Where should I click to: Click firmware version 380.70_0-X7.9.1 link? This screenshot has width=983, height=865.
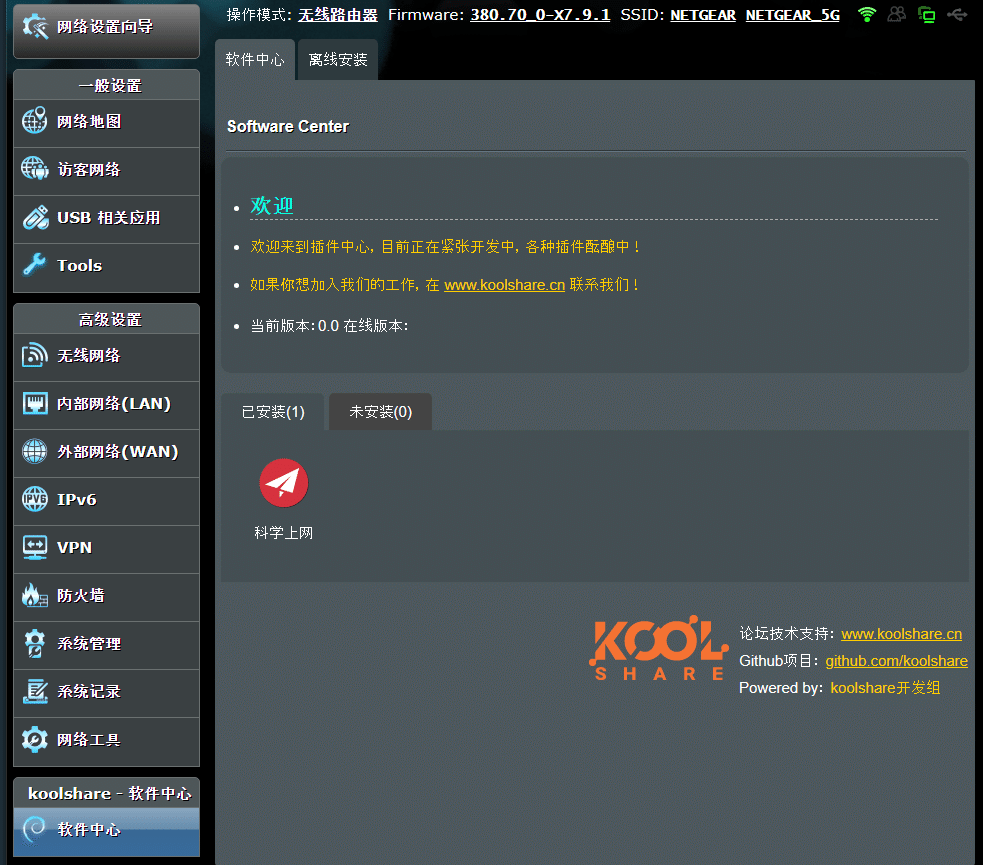click(x=540, y=15)
